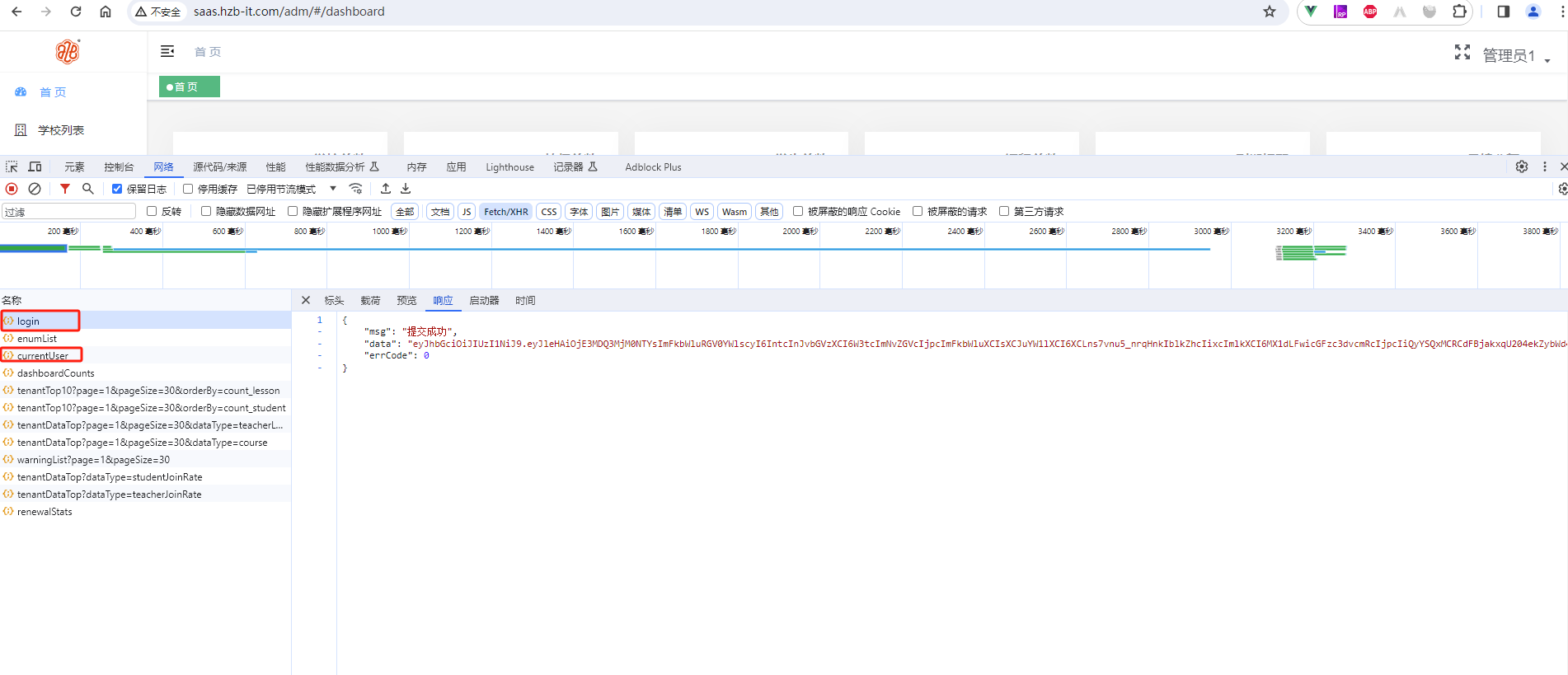Stop recording the network log
This screenshot has width=1568, height=675.
[12, 189]
